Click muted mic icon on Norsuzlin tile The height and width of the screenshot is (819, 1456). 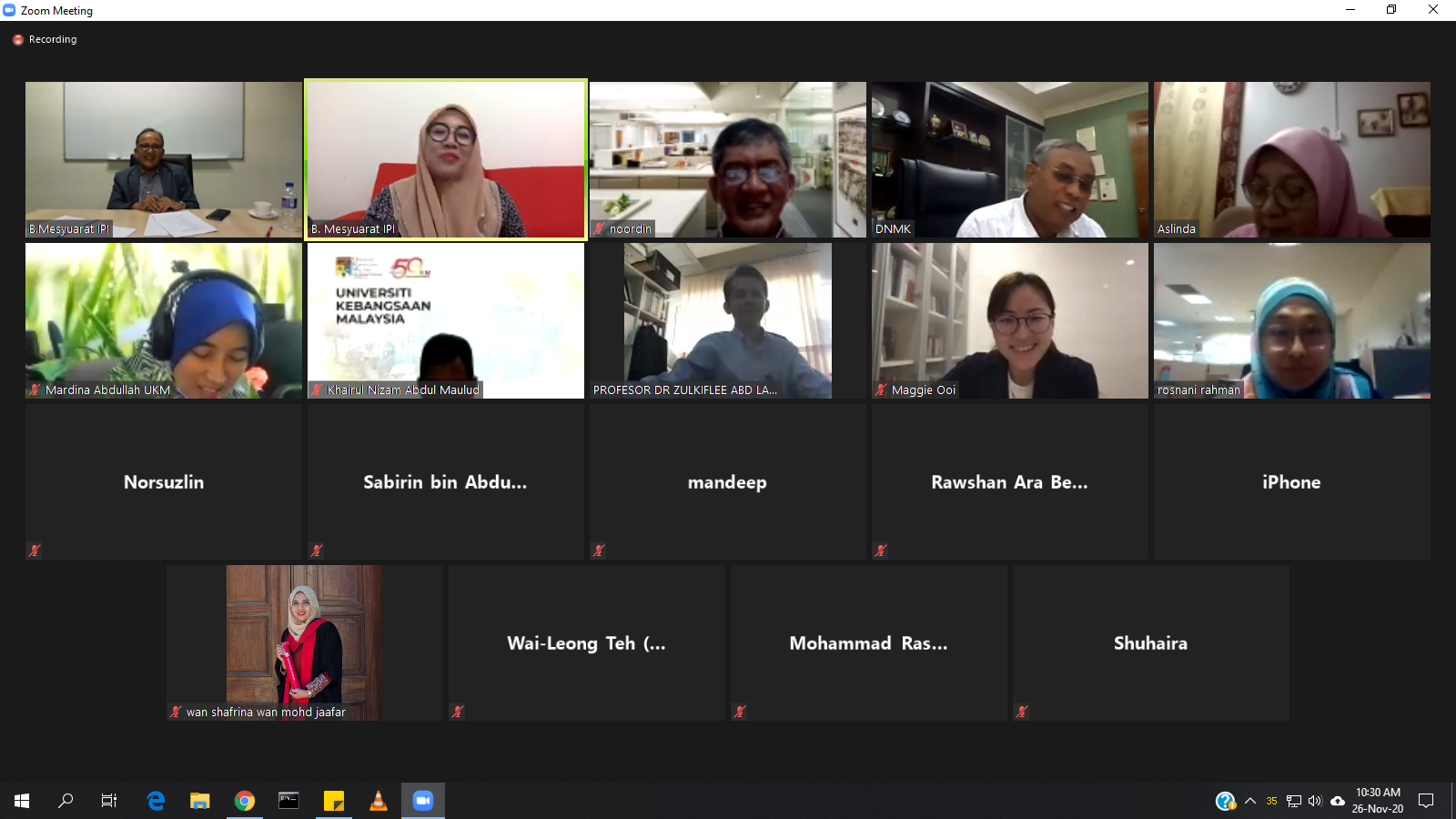35,551
